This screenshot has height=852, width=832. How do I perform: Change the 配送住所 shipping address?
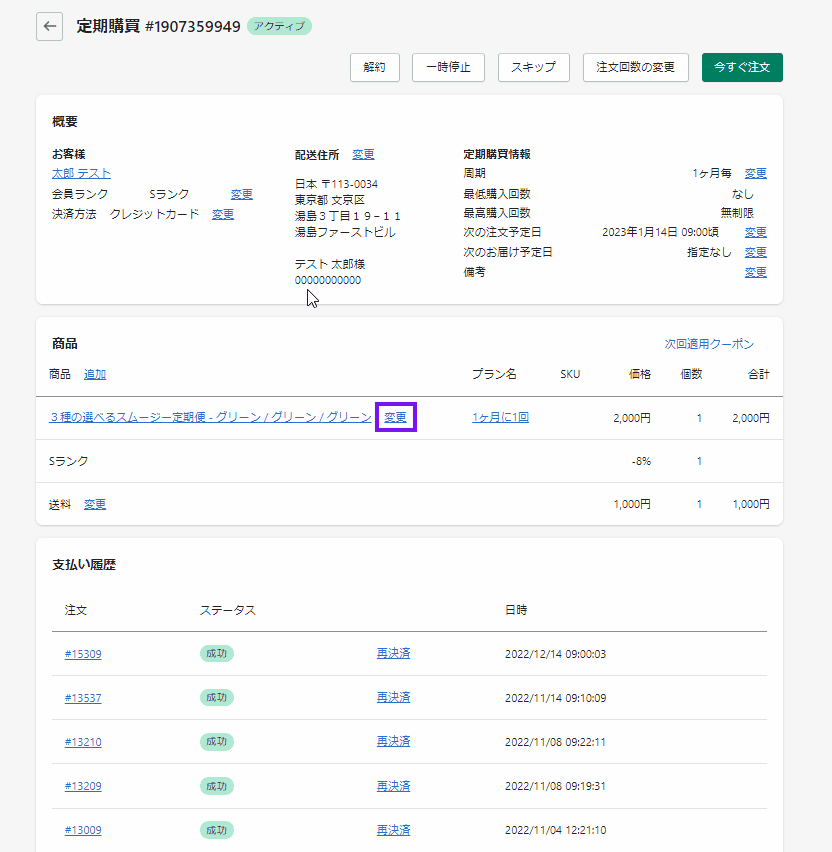363,154
